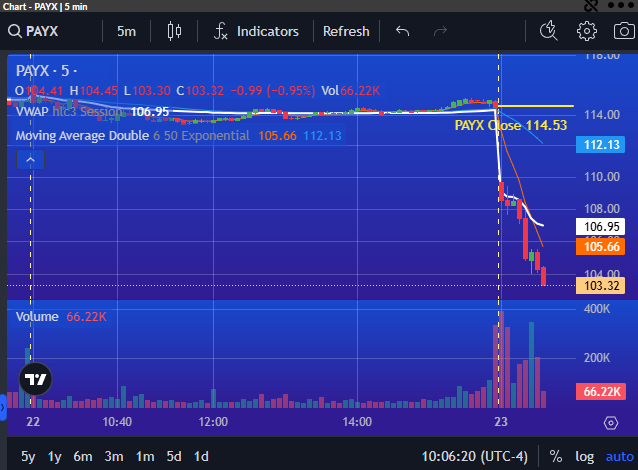The image size is (638, 470).
Task: Undo the last chart action
Action: click(x=402, y=31)
